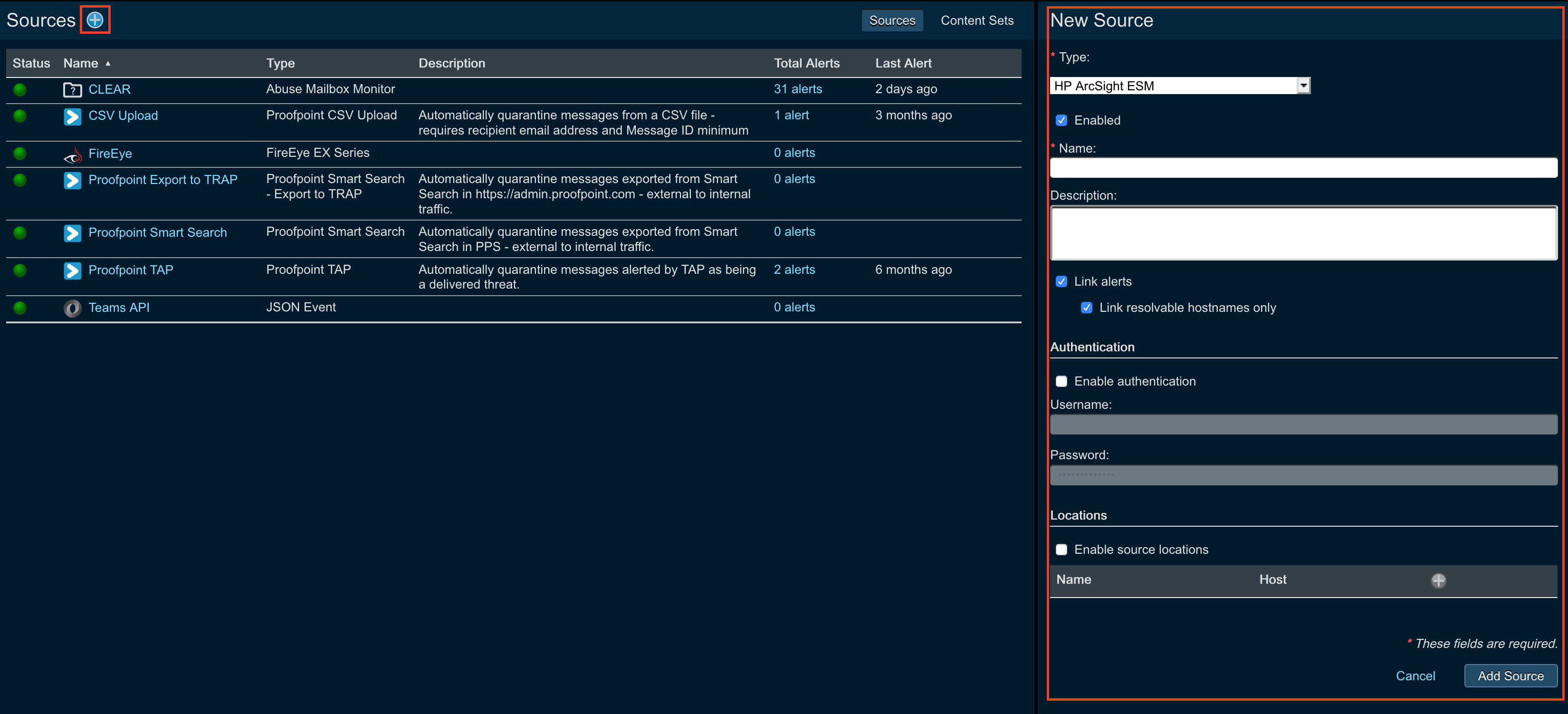Screen dimensions: 1568x714
Task: Check Enable source locations
Action: [x=1061, y=550]
